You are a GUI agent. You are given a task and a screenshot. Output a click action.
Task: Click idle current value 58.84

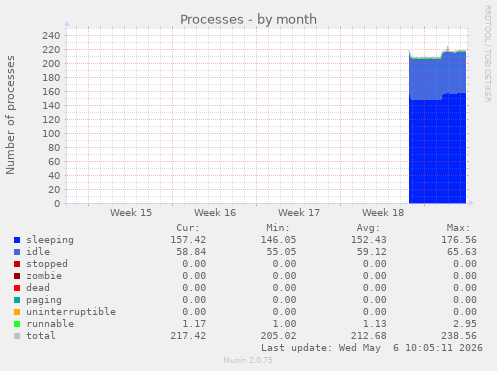[191, 252]
